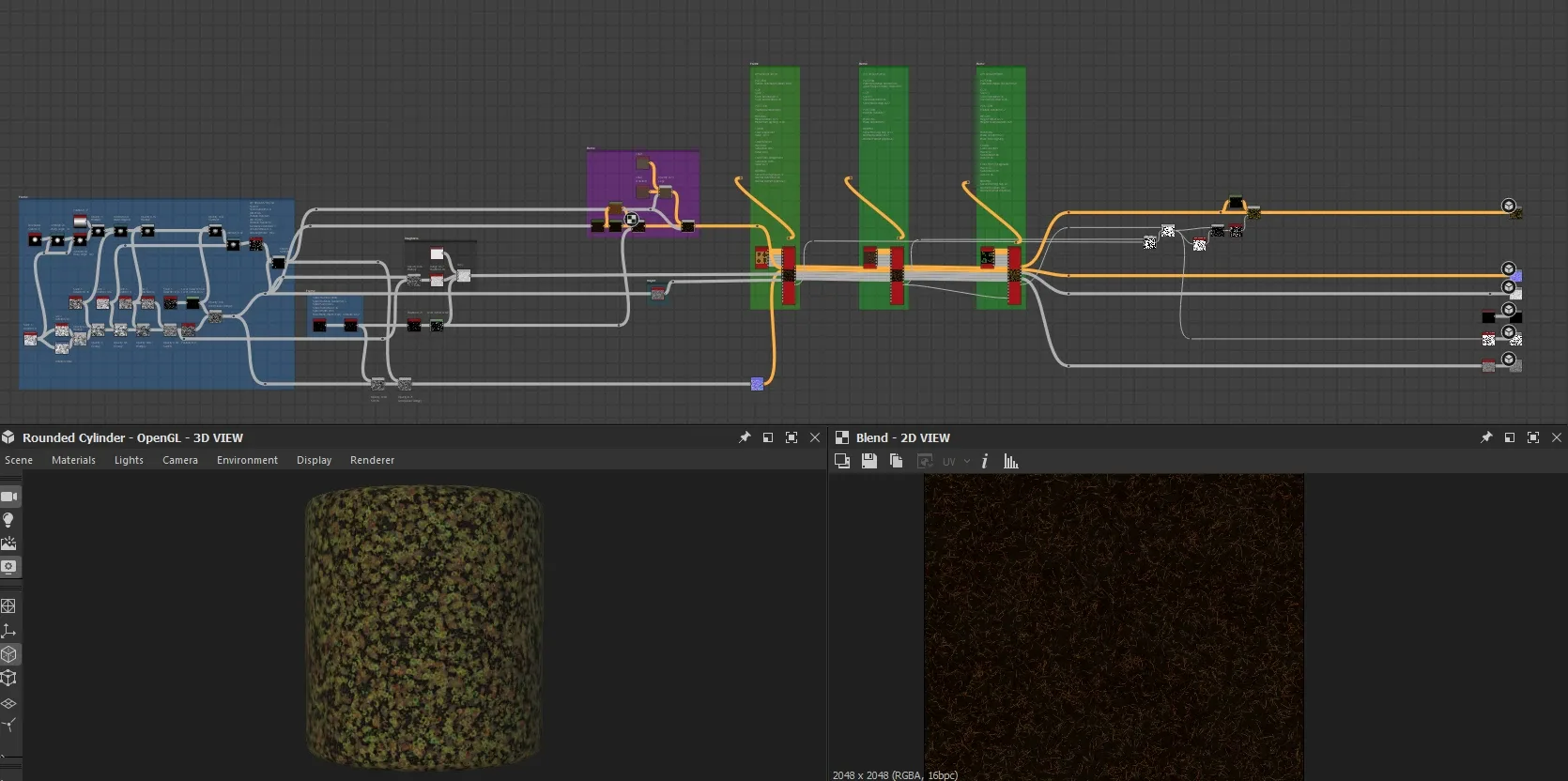Image resolution: width=1568 pixels, height=781 pixels.
Task: Click the 2048 x 2048 resolution status text
Action: pyautogui.click(x=895, y=775)
